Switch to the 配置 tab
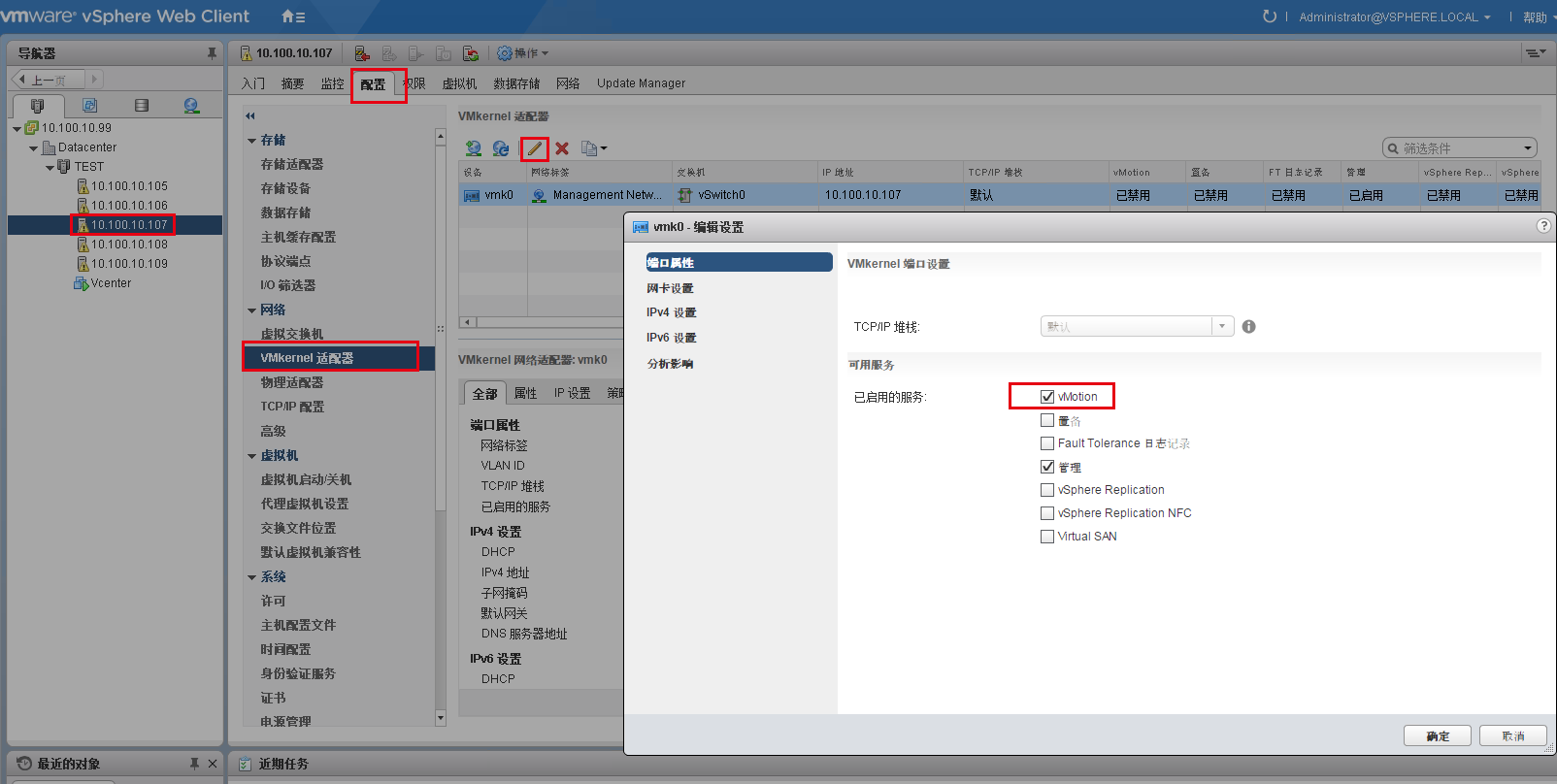The height and width of the screenshot is (784, 1557). (x=373, y=84)
